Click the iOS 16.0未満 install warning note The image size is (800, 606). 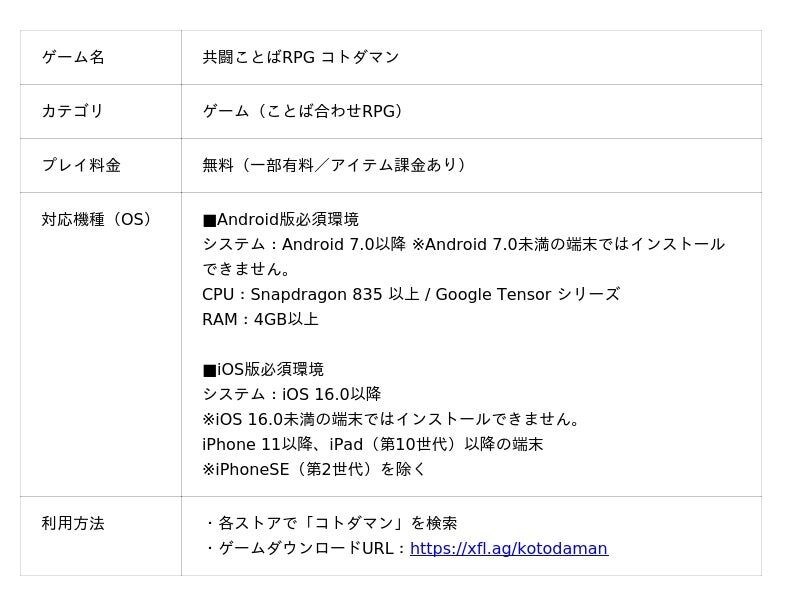[x=391, y=419]
